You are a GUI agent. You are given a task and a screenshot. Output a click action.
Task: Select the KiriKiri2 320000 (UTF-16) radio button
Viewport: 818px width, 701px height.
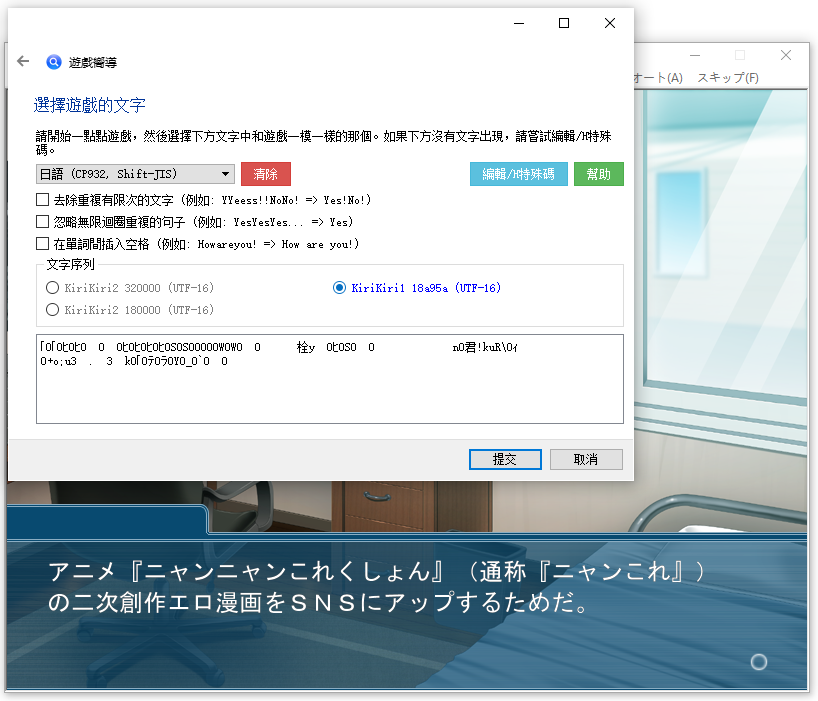[x=52, y=287]
